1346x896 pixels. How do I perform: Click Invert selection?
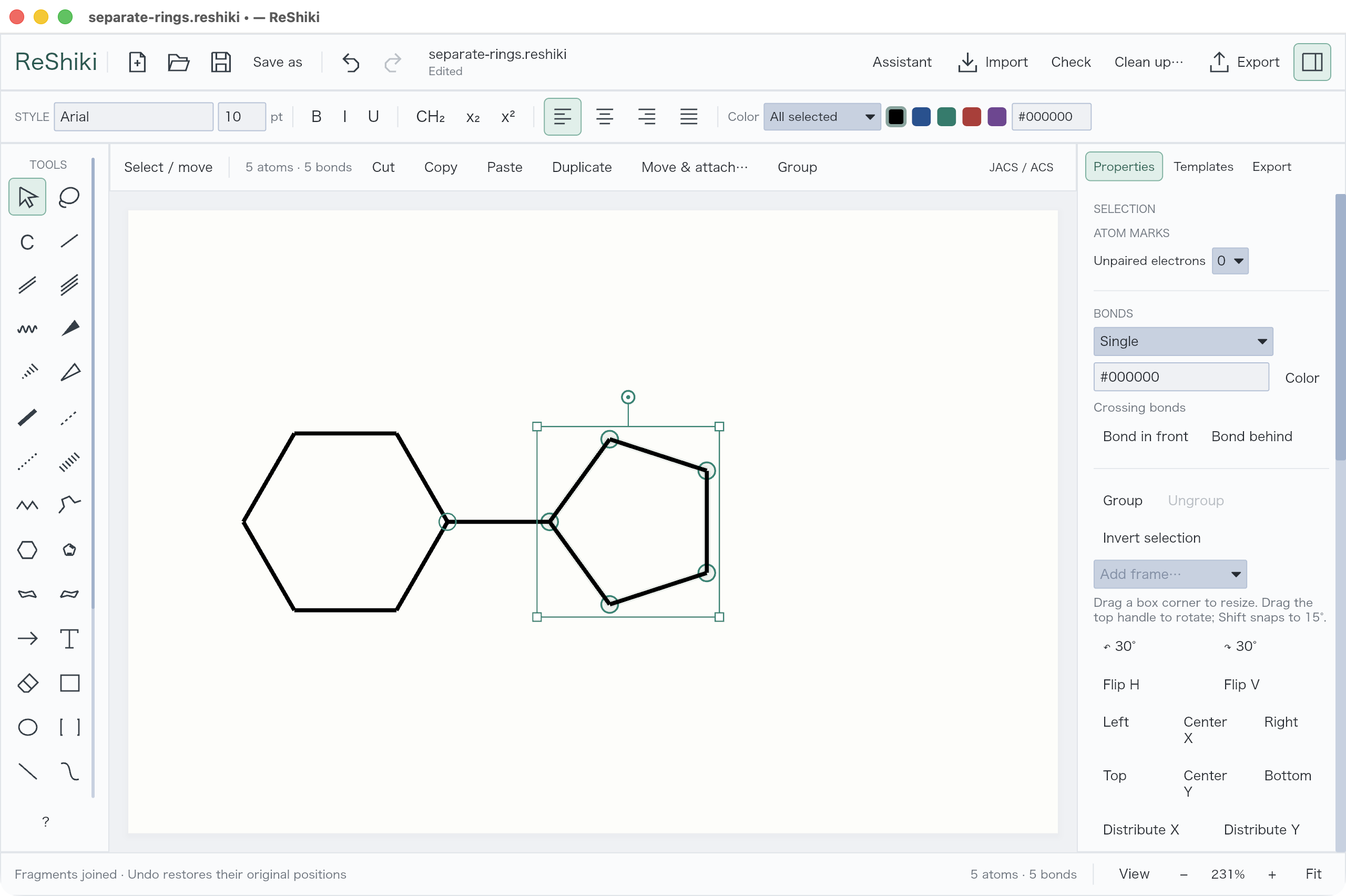(x=1151, y=538)
